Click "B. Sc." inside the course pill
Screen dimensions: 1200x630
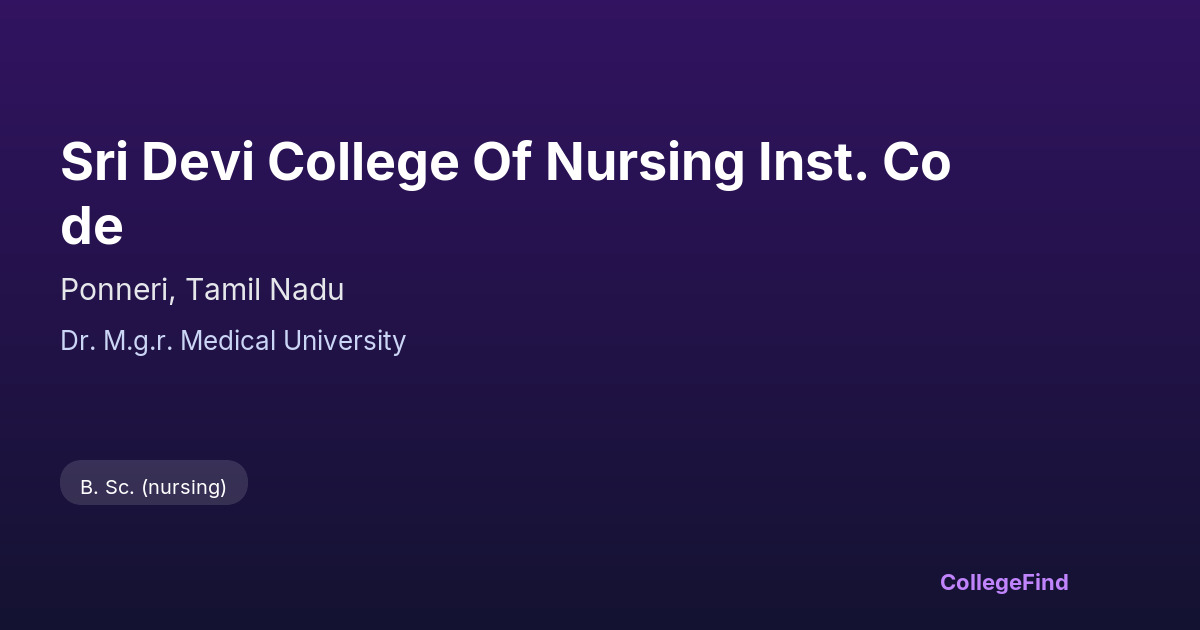pyautogui.click(x=107, y=487)
